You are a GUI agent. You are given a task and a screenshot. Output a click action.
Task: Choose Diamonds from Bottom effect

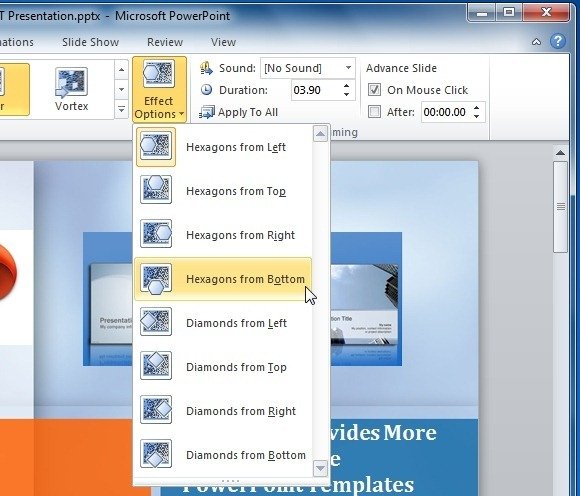pos(223,455)
